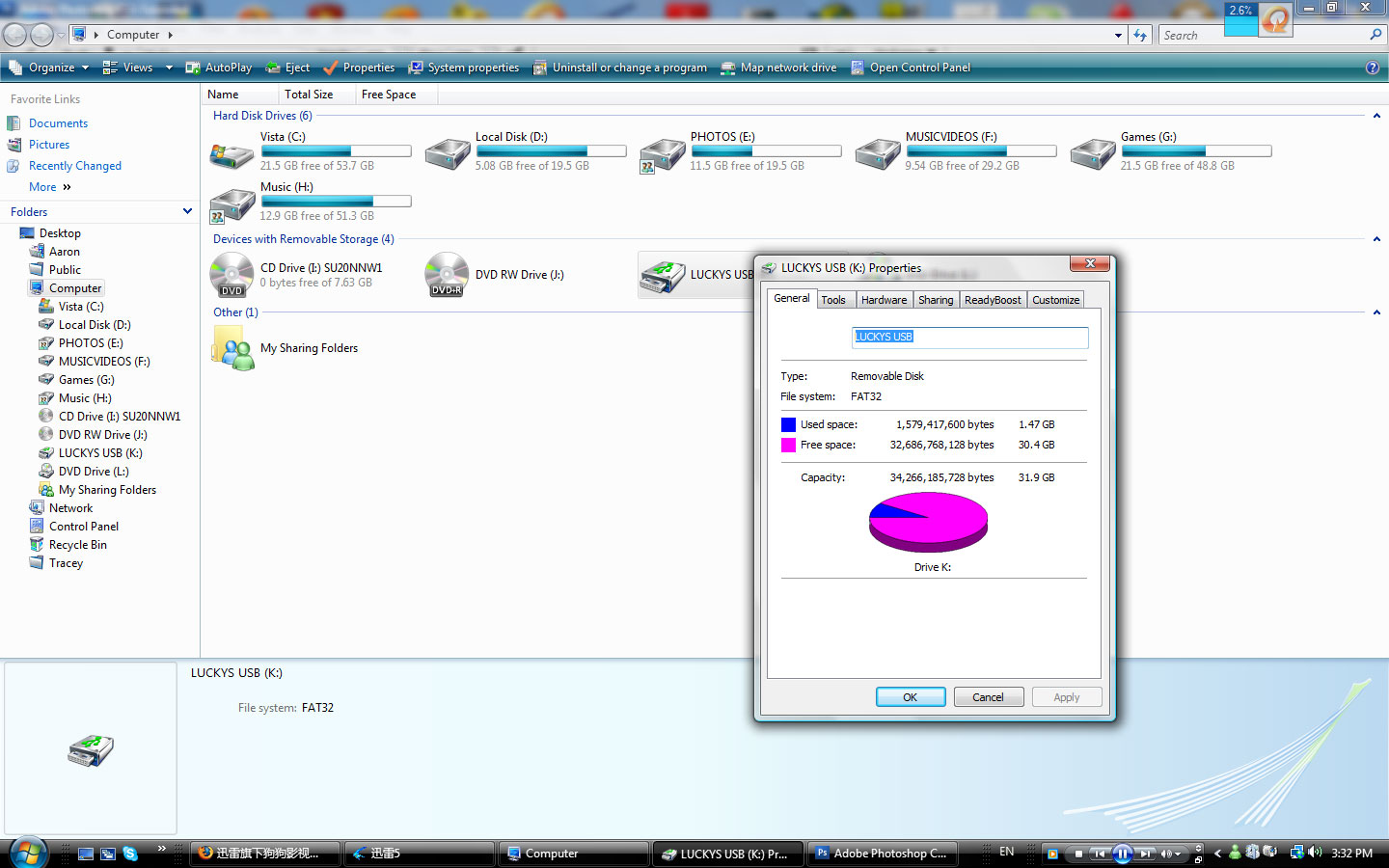
Task: Select the CD Drive (I:) SU20NNW1 disc icon
Action: tap(232, 275)
